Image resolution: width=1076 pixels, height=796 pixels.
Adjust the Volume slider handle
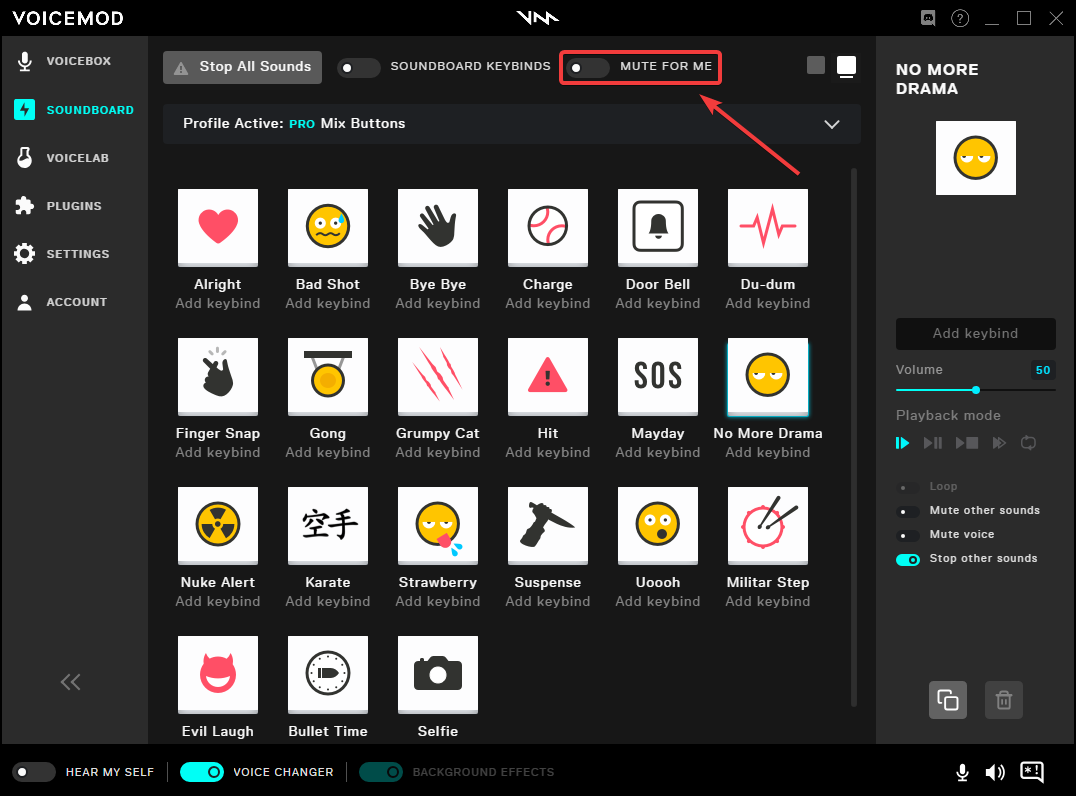click(976, 390)
